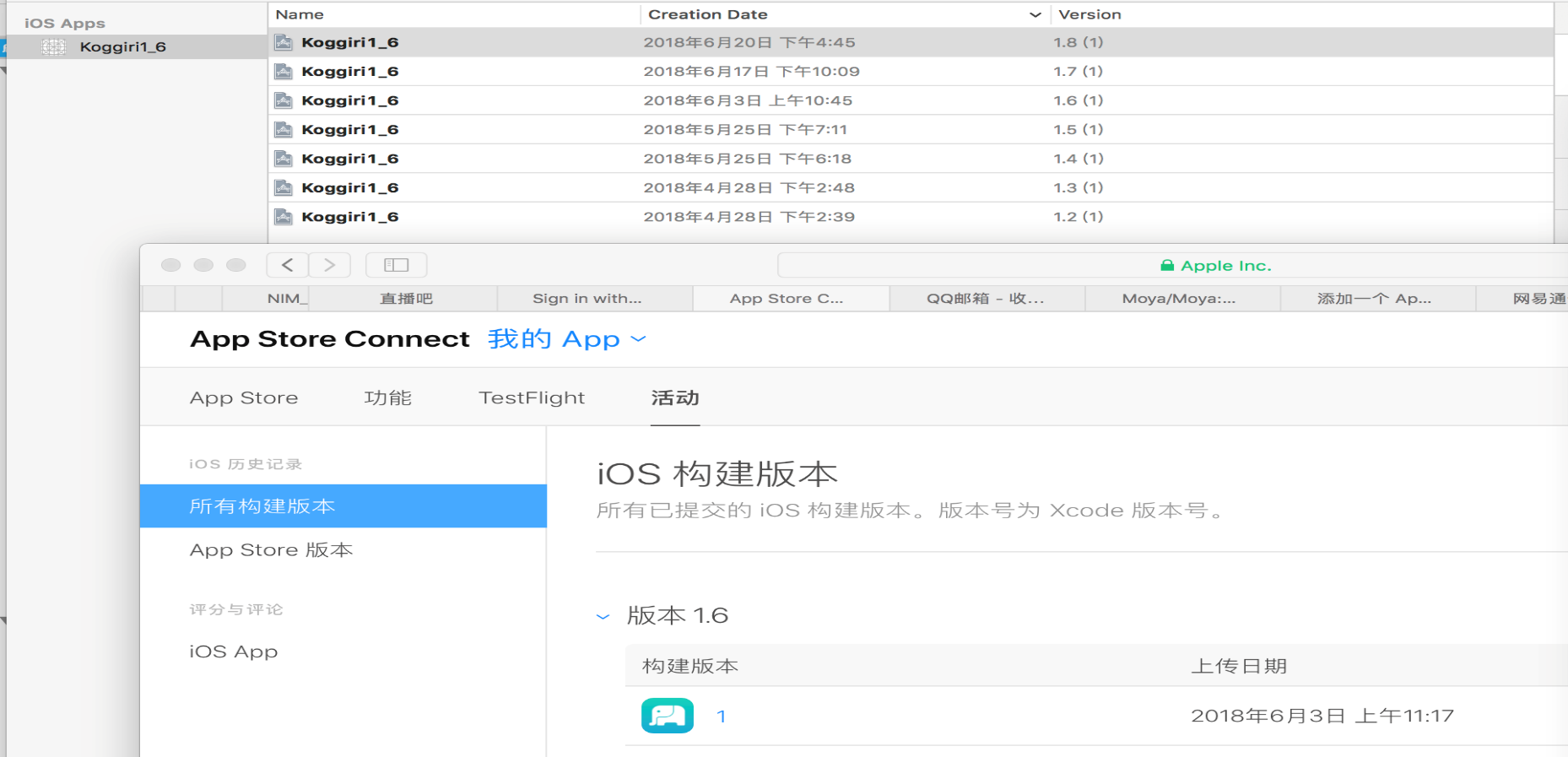Click the 上传日期 column header
The height and width of the screenshot is (757, 1568).
click(1239, 666)
